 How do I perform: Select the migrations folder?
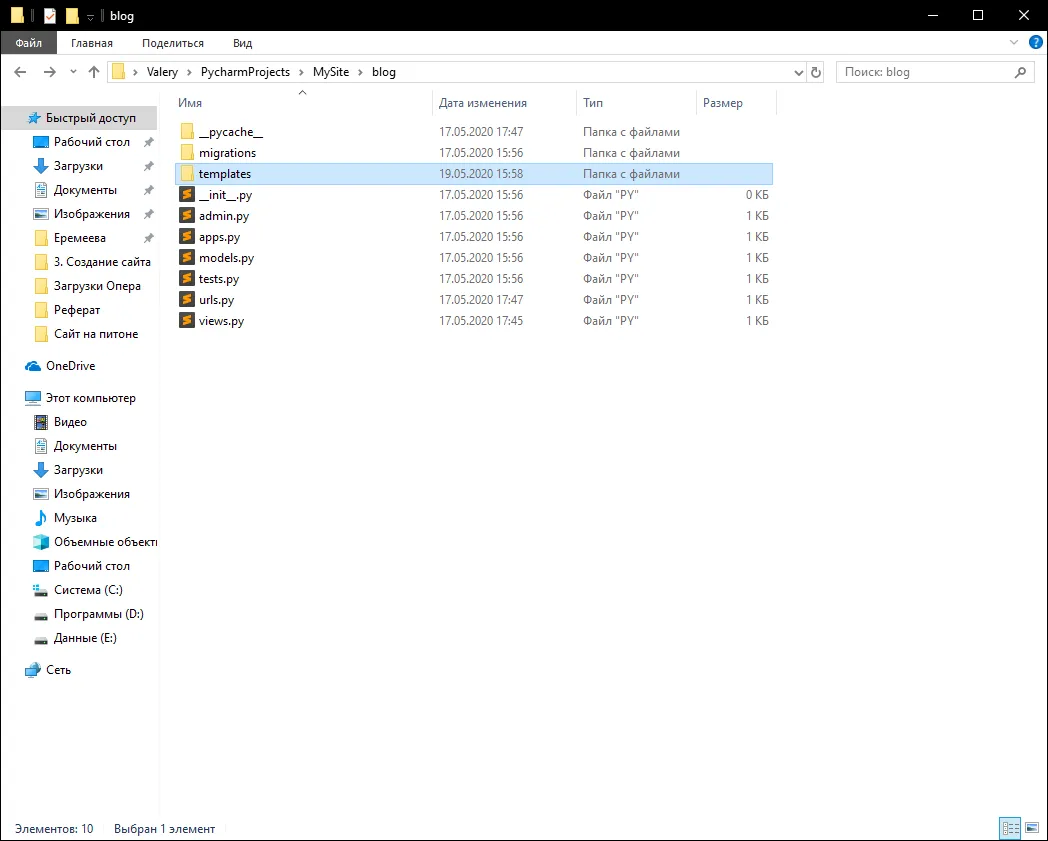click(x=227, y=153)
